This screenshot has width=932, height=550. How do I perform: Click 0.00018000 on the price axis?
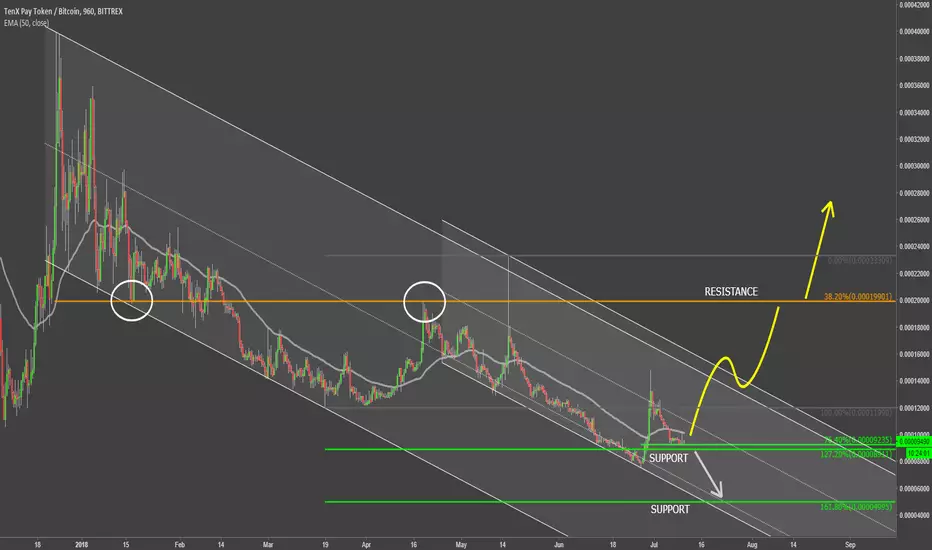(x=914, y=328)
